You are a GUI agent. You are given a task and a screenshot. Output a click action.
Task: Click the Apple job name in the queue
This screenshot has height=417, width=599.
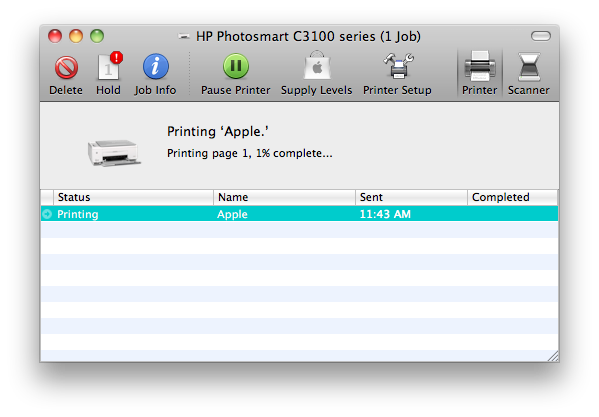tap(232, 214)
